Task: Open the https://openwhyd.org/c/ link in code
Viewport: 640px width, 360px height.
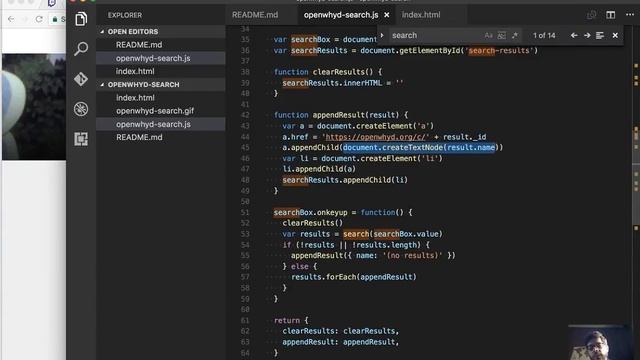Action: coord(377,137)
